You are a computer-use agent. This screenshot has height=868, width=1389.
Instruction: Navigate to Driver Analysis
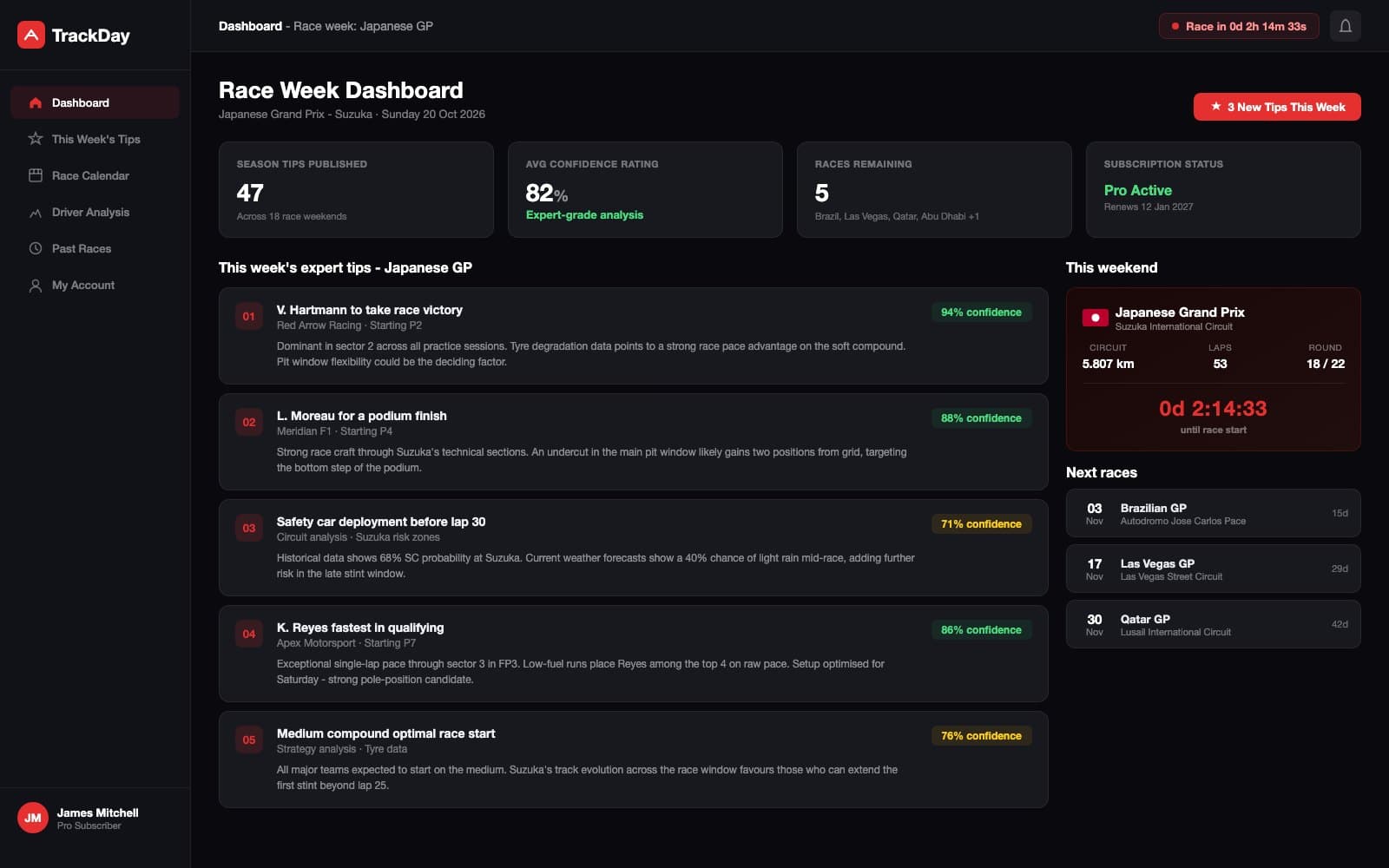(x=95, y=212)
